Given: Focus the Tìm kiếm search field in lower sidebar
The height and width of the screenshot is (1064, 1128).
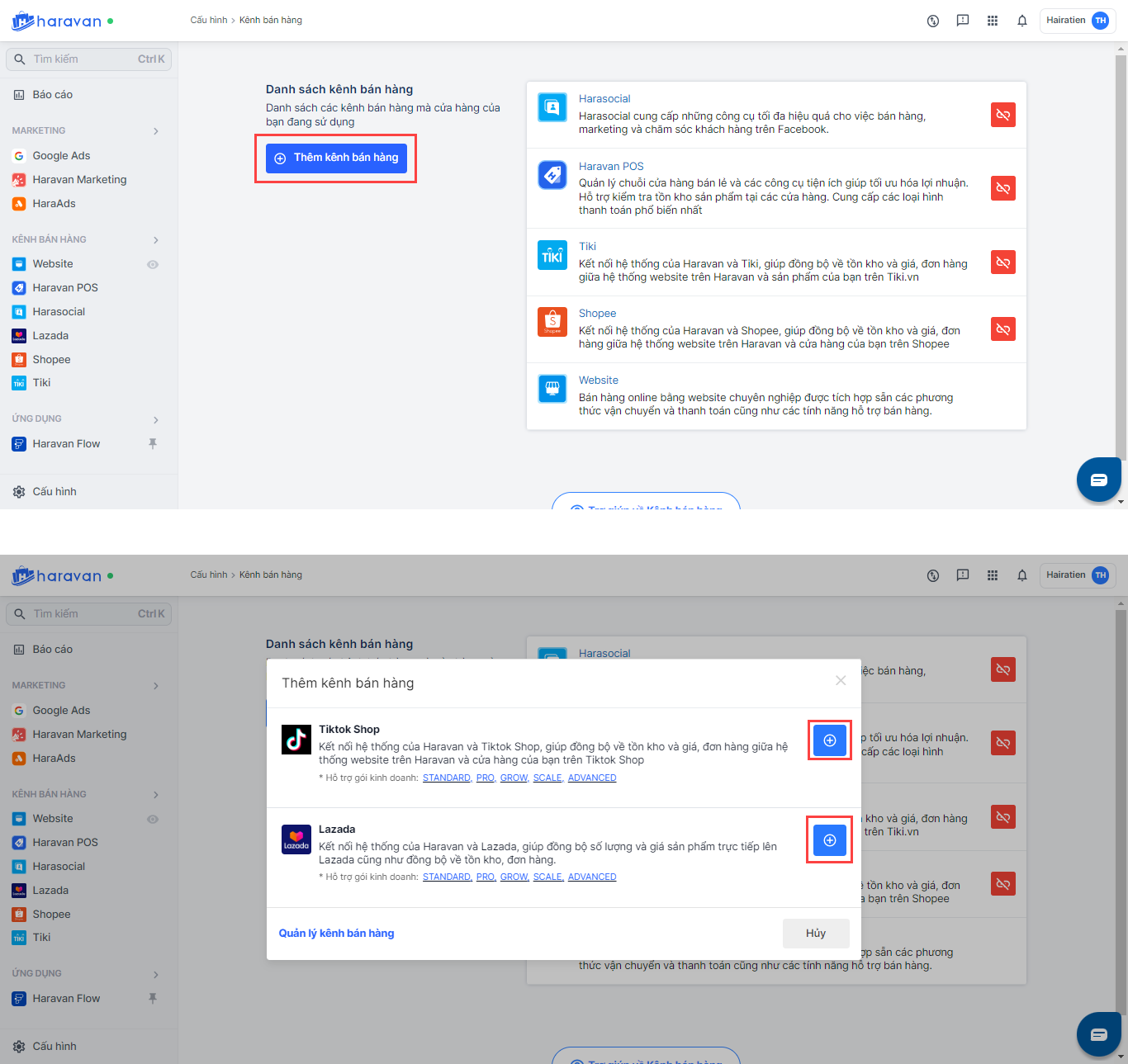Looking at the screenshot, I should [89, 614].
